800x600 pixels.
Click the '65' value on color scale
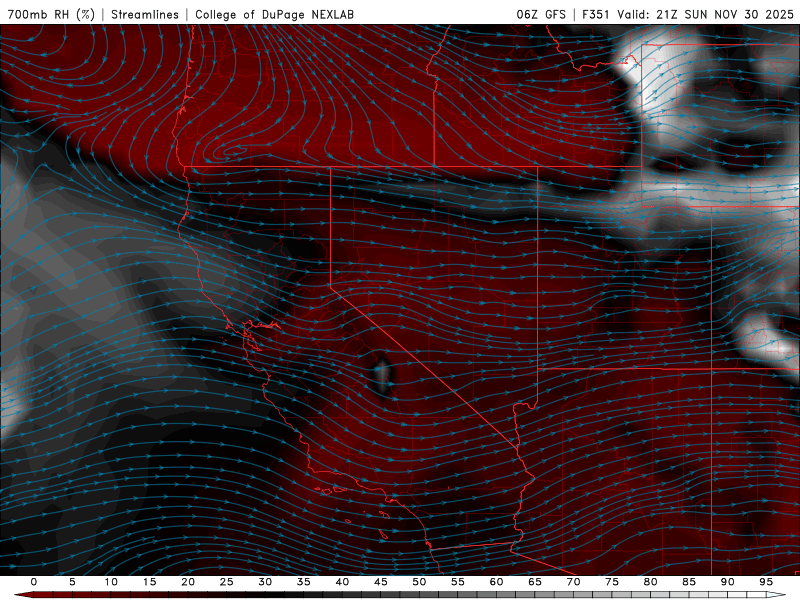(535, 582)
